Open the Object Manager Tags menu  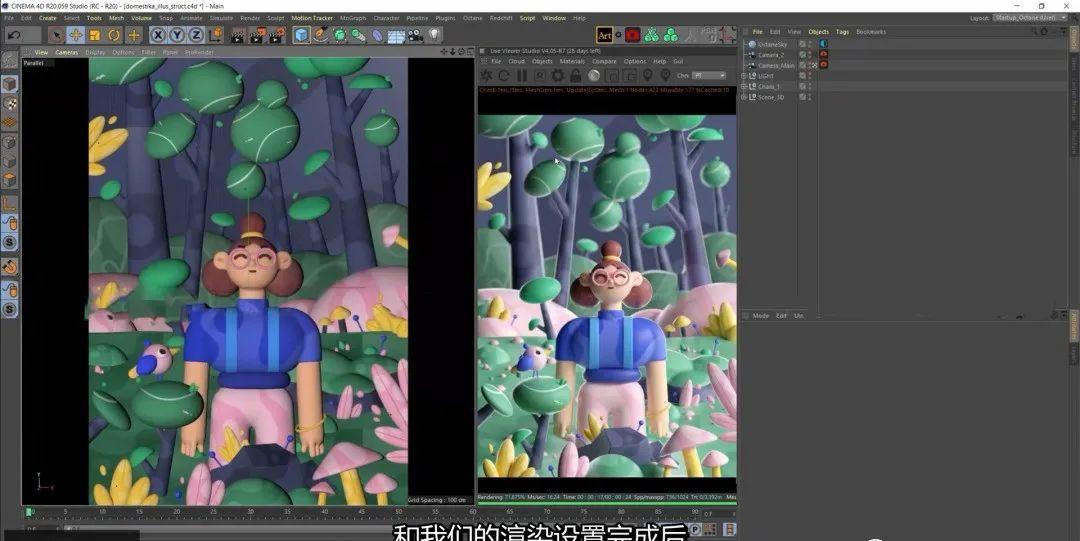click(x=842, y=32)
